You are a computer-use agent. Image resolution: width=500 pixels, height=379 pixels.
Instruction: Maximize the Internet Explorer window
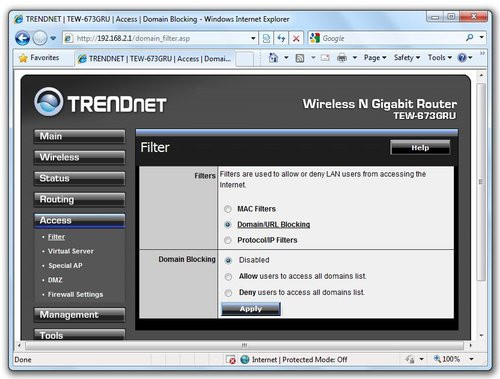(451, 17)
